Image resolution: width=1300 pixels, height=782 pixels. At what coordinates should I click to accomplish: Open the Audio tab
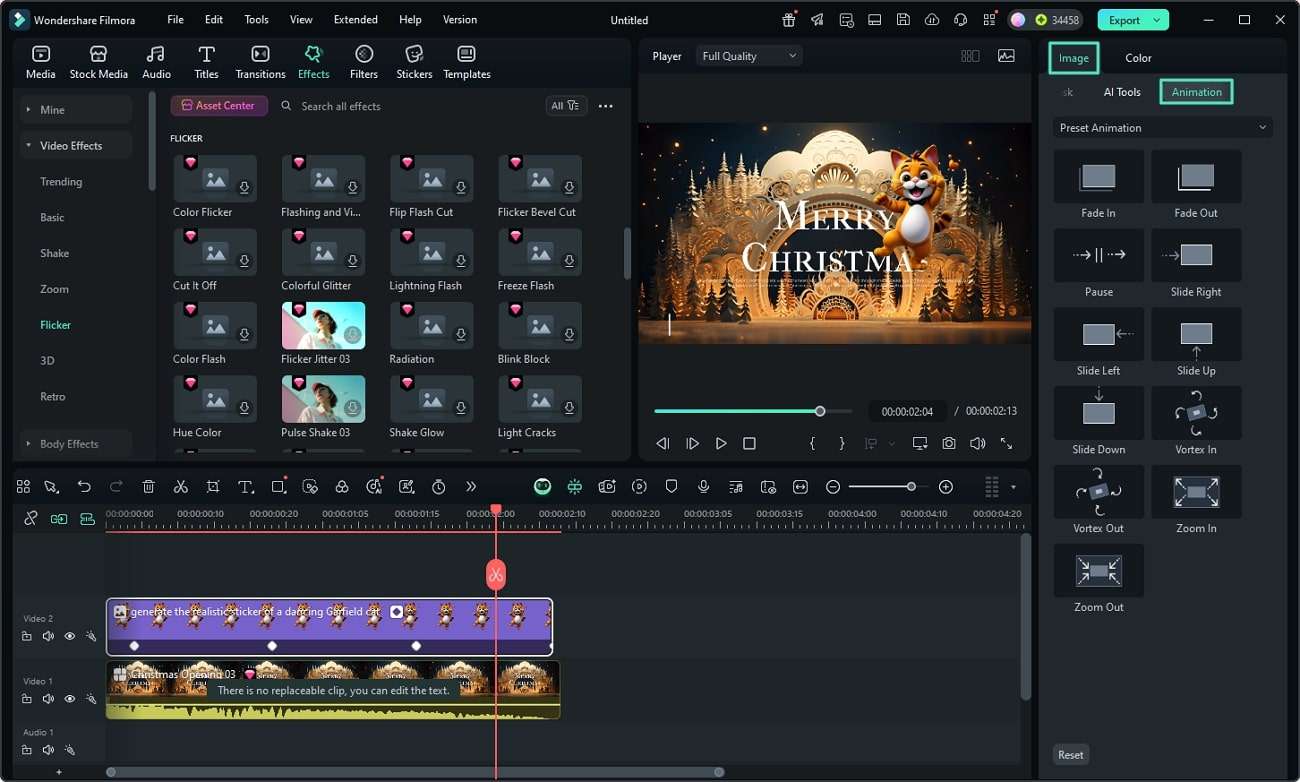[x=156, y=62]
